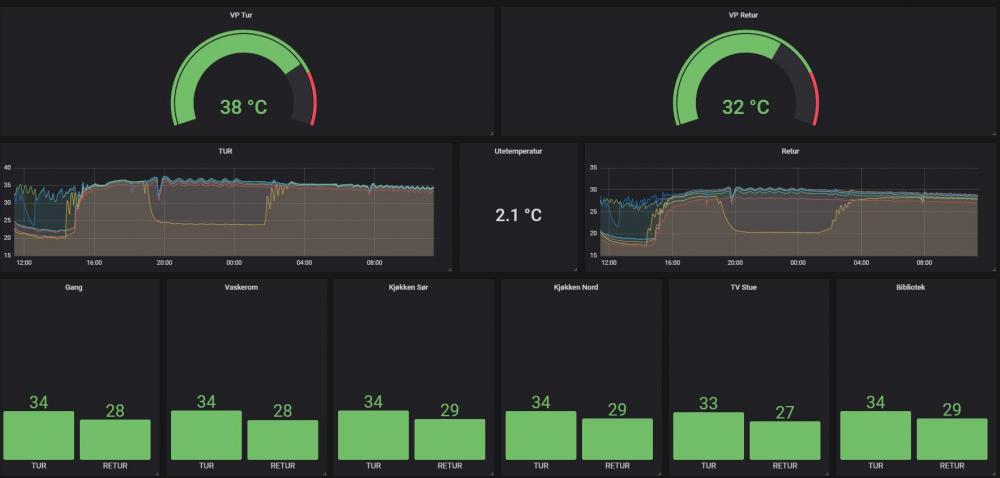
Task: Click the 2.1 °C outdoor temperature value
Action: pos(518,215)
